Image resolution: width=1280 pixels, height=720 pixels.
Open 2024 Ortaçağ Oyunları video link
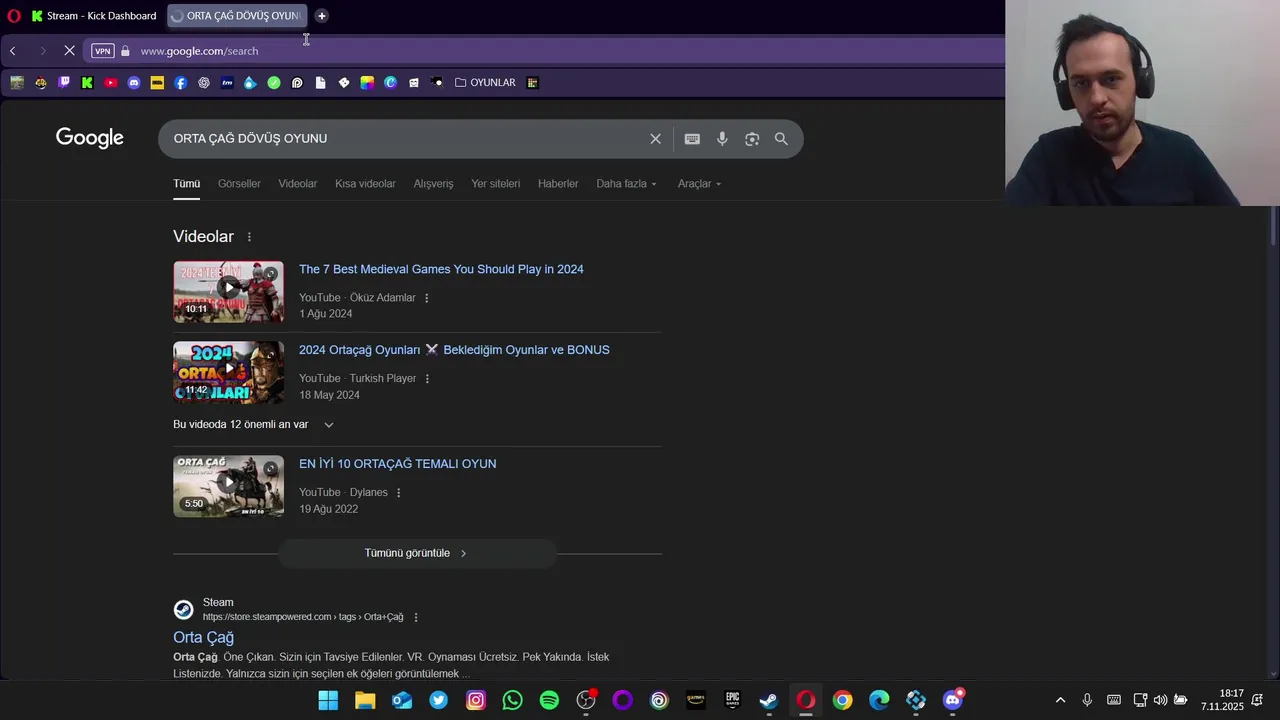tap(454, 350)
